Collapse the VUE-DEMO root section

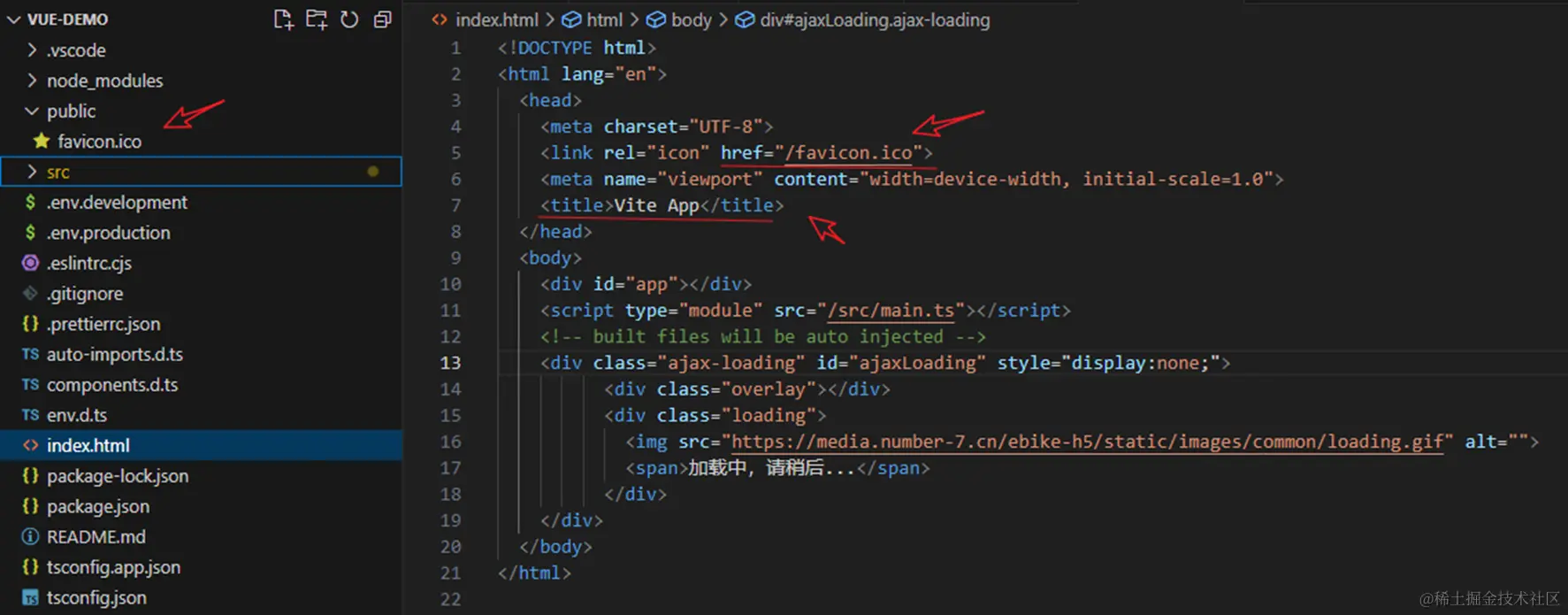click(13, 19)
